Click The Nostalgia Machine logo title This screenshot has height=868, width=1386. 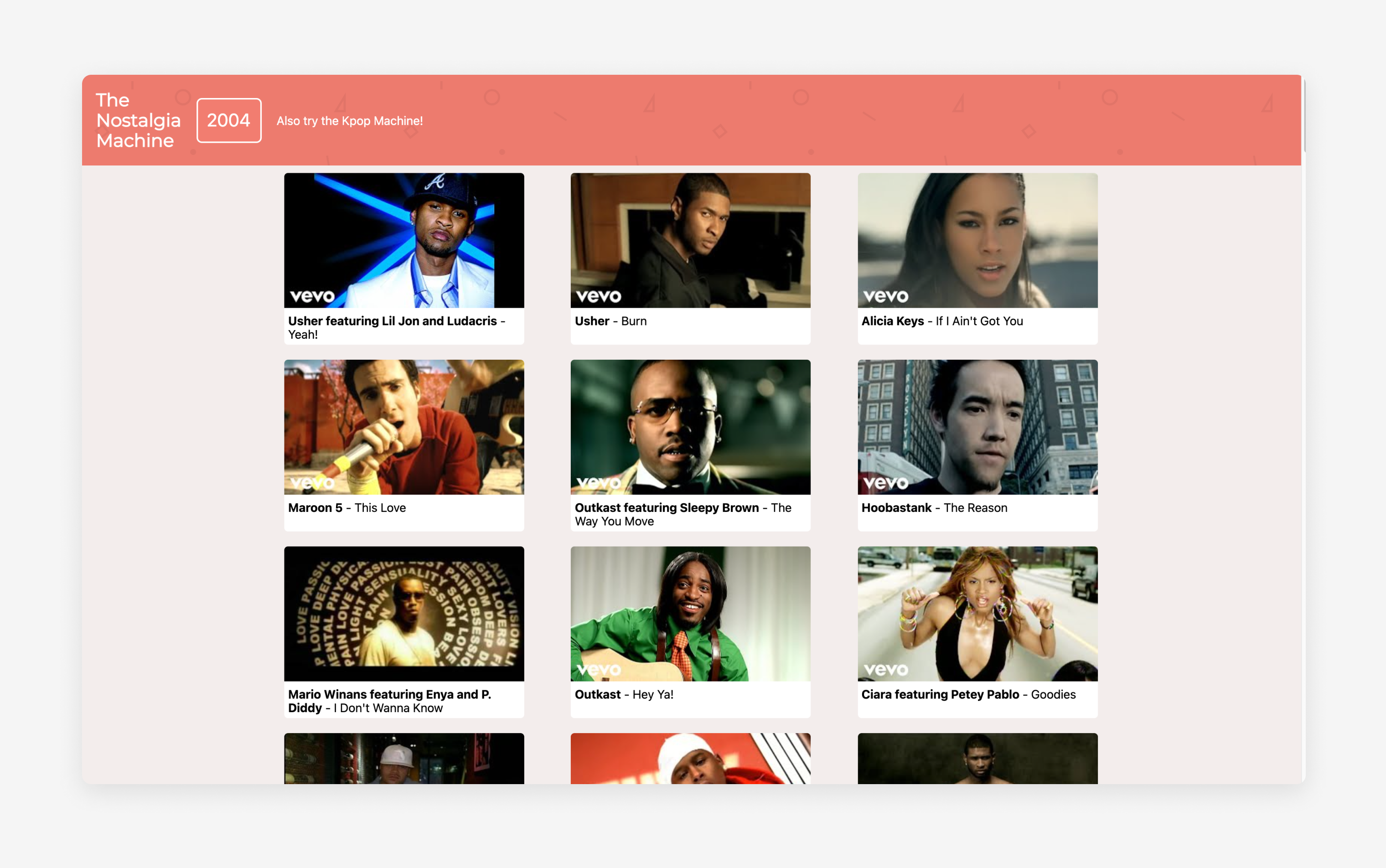(138, 120)
